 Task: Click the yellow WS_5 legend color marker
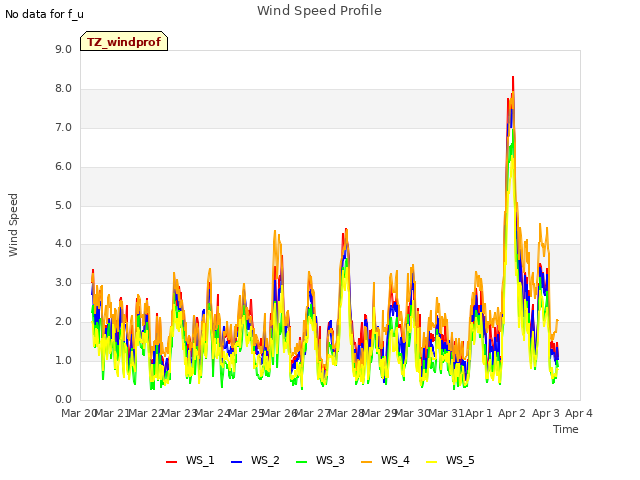(432, 462)
